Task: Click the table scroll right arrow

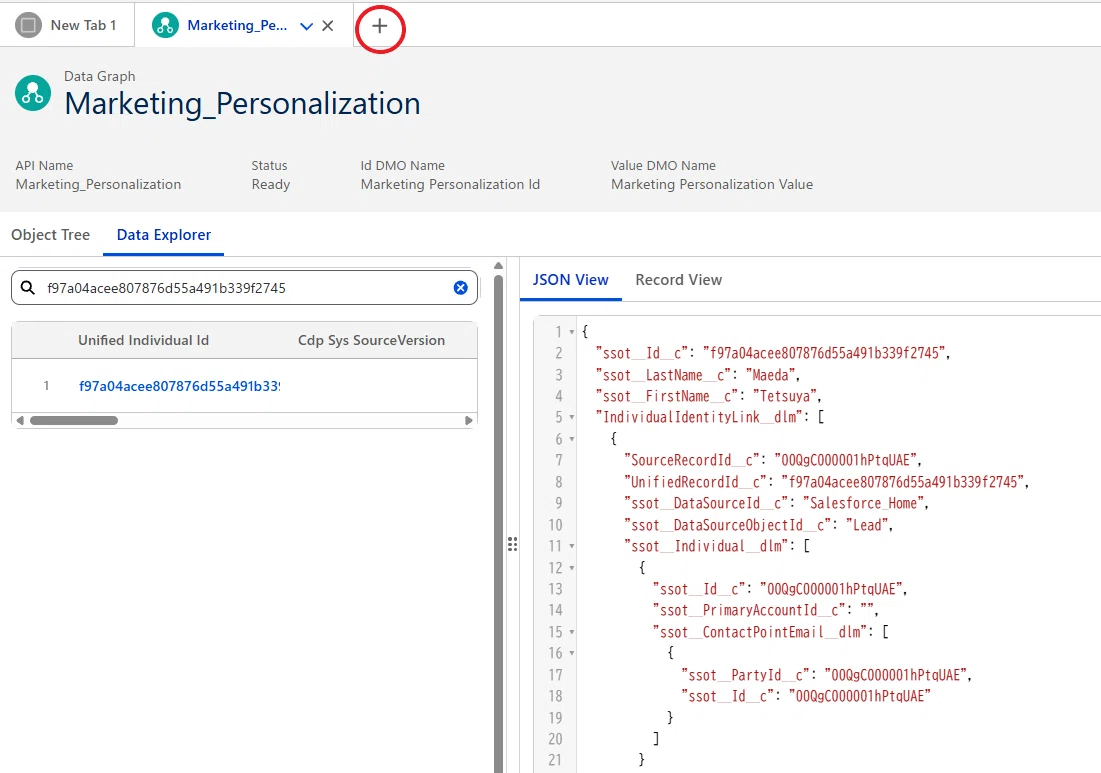Action: click(468, 421)
